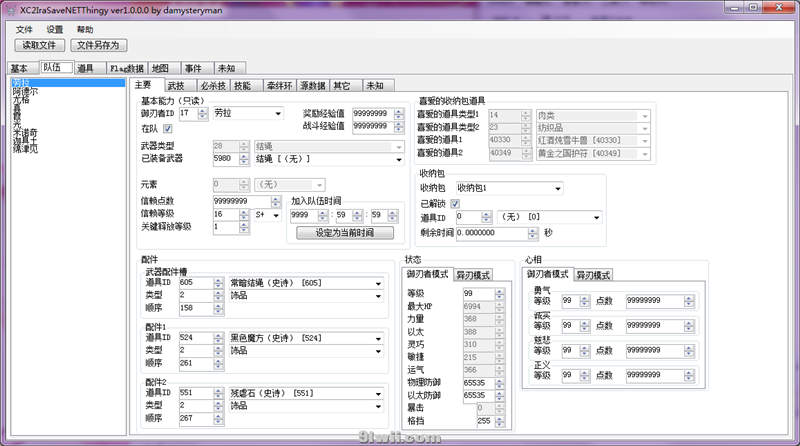800x446 pixels.
Task: Switch to the 道具 tab
Action: [x=85, y=68]
